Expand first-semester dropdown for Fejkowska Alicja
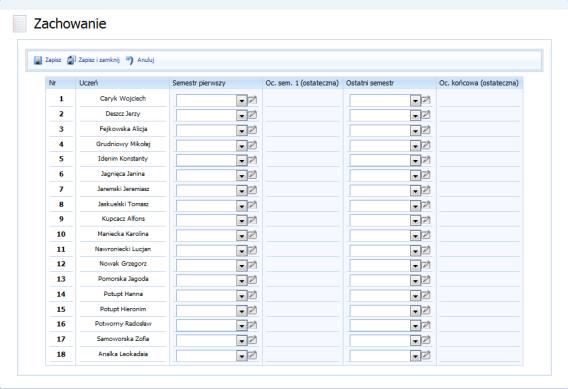The width and height of the screenshot is (568, 389). [242, 131]
